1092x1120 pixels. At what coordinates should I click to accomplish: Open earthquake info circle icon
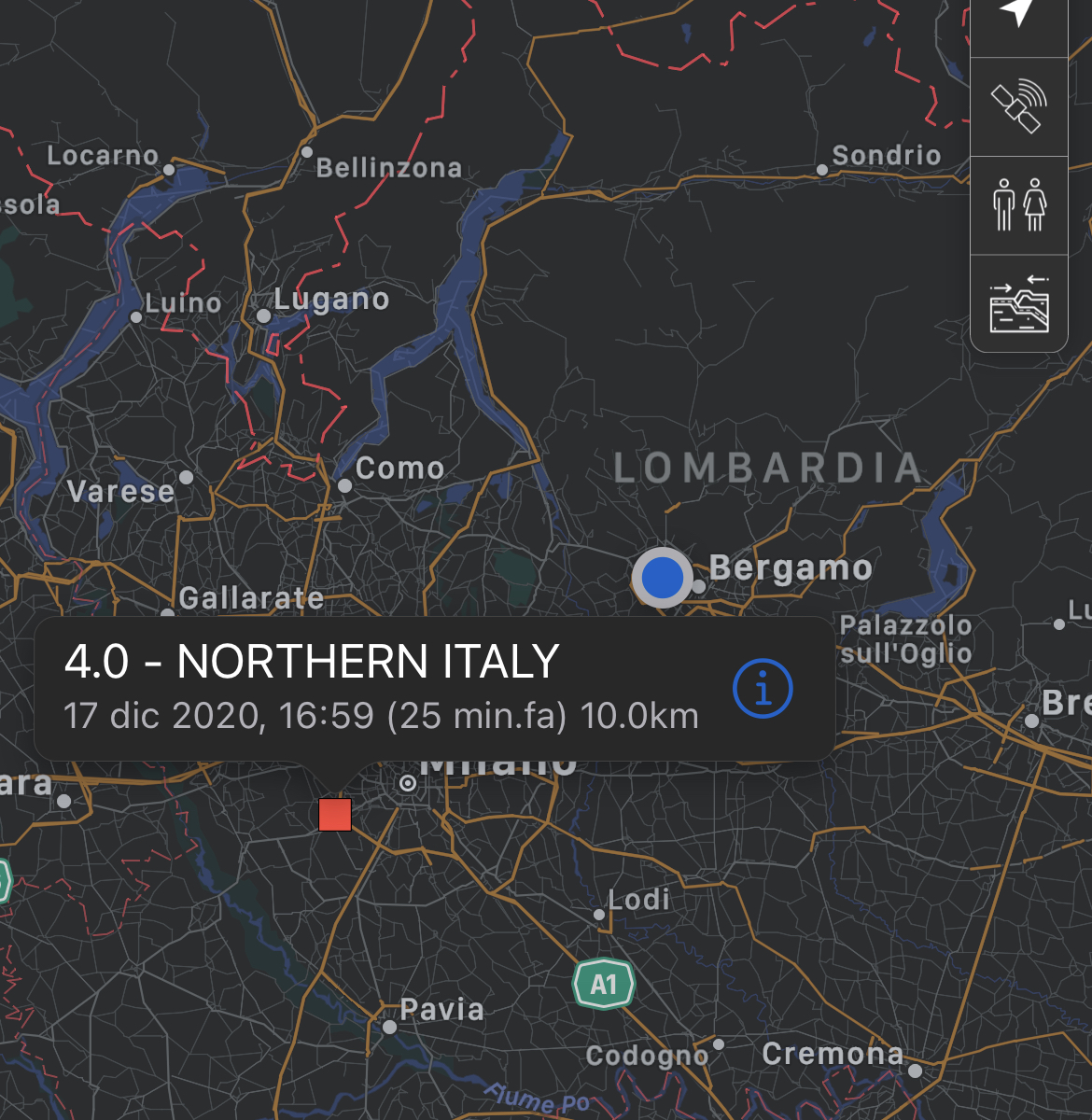pos(763,689)
